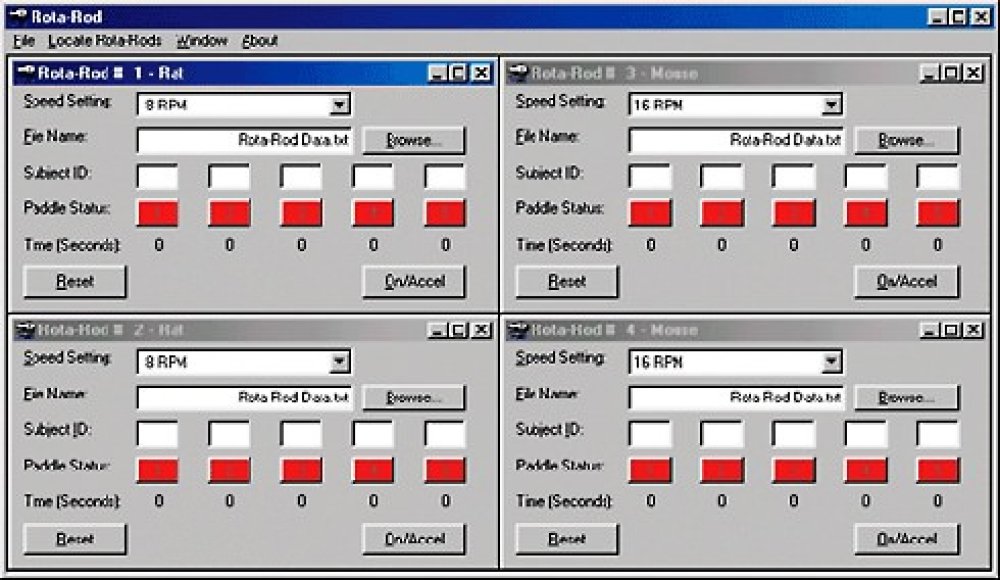
Task: Click the first red Paddle Status indicator in Rota-Rod 4 - Mouse
Action: tap(650, 470)
